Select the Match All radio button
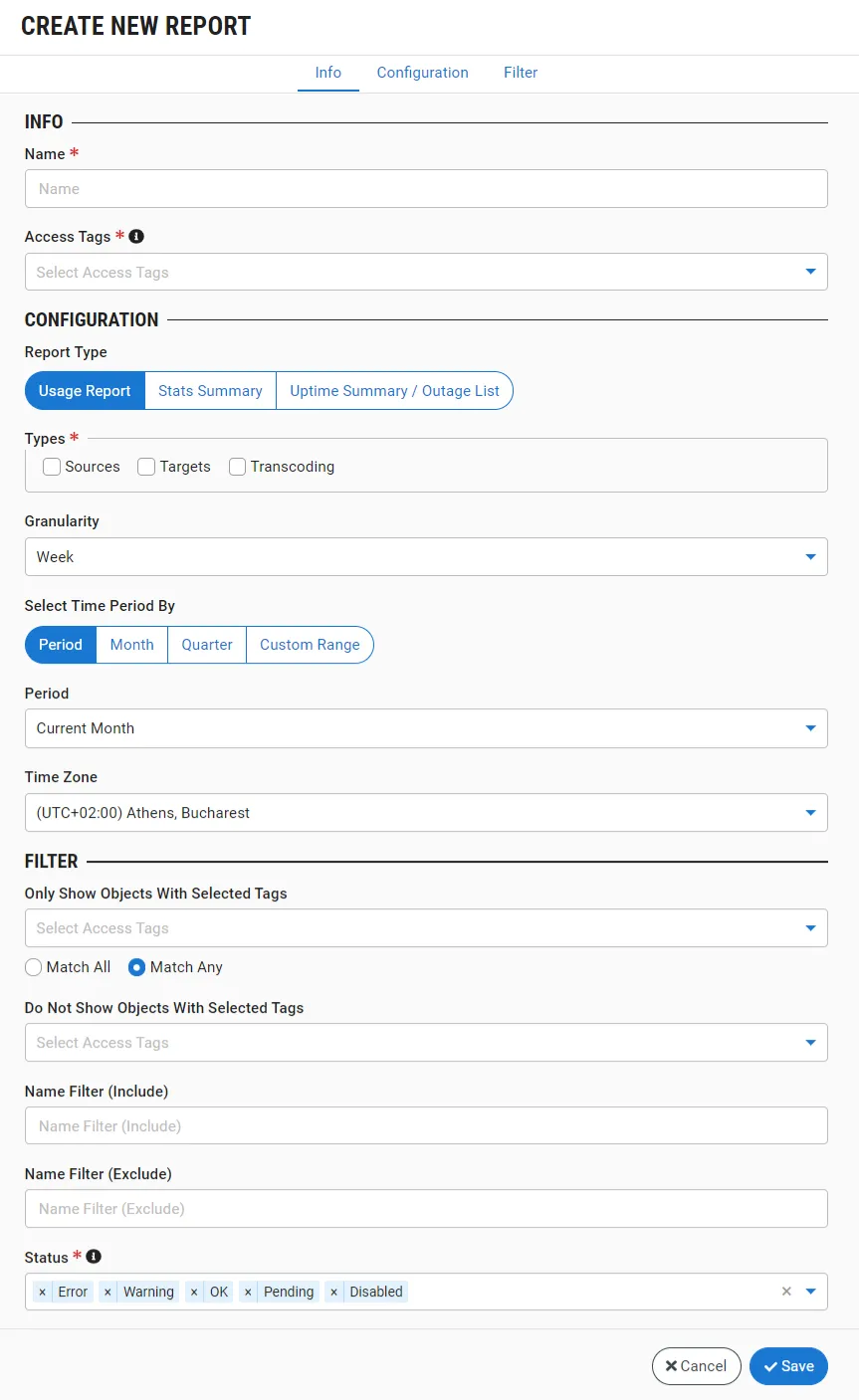Image resolution: width=859 pixels, height=1400 pixels. (34, 967)
